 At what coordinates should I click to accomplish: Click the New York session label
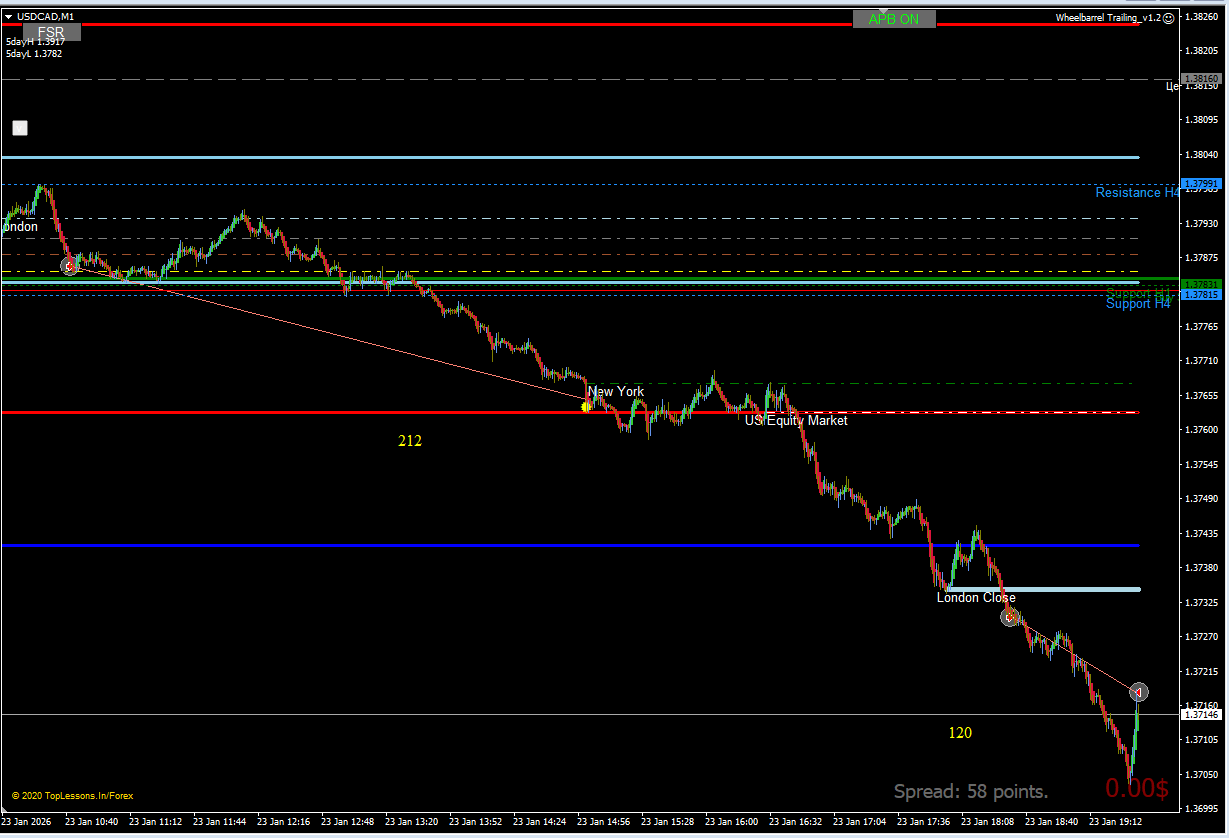616,391
